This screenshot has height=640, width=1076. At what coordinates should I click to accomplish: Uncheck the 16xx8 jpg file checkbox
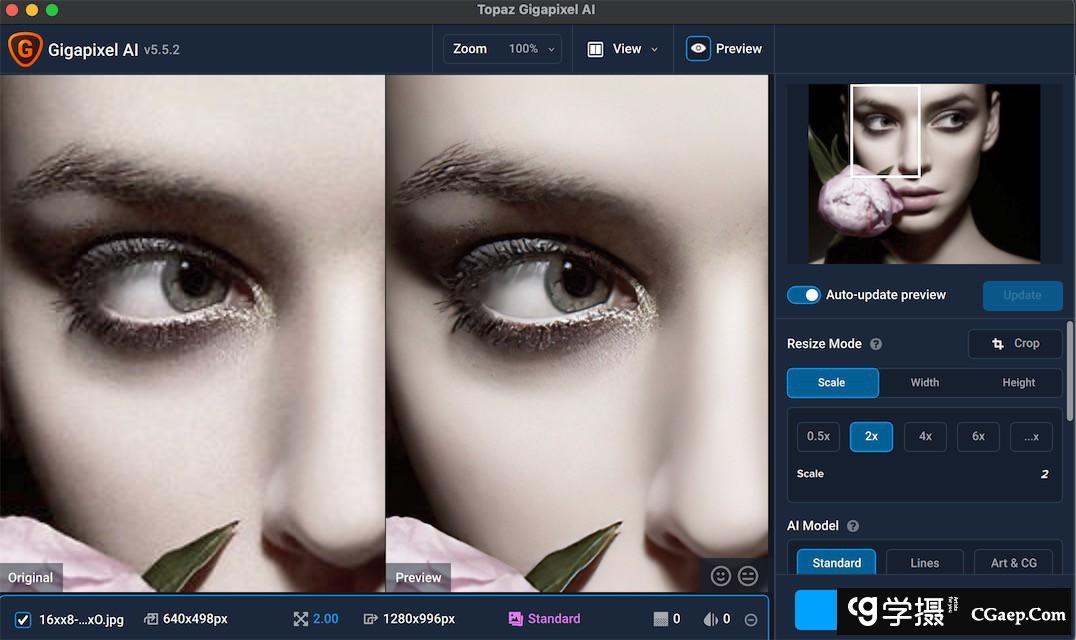(x=23, y=619)
